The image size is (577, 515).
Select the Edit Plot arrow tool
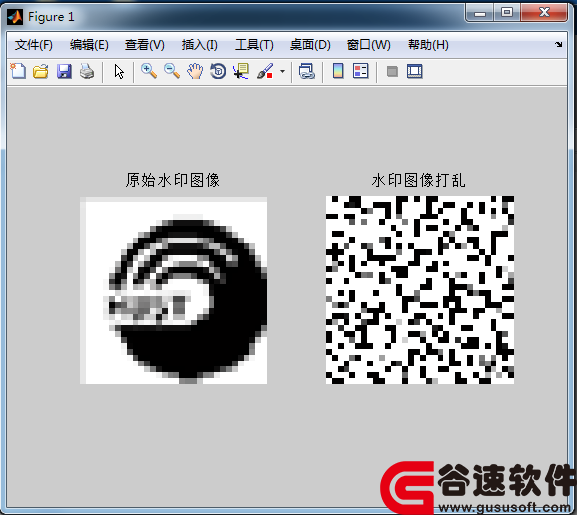coord(119,71)
